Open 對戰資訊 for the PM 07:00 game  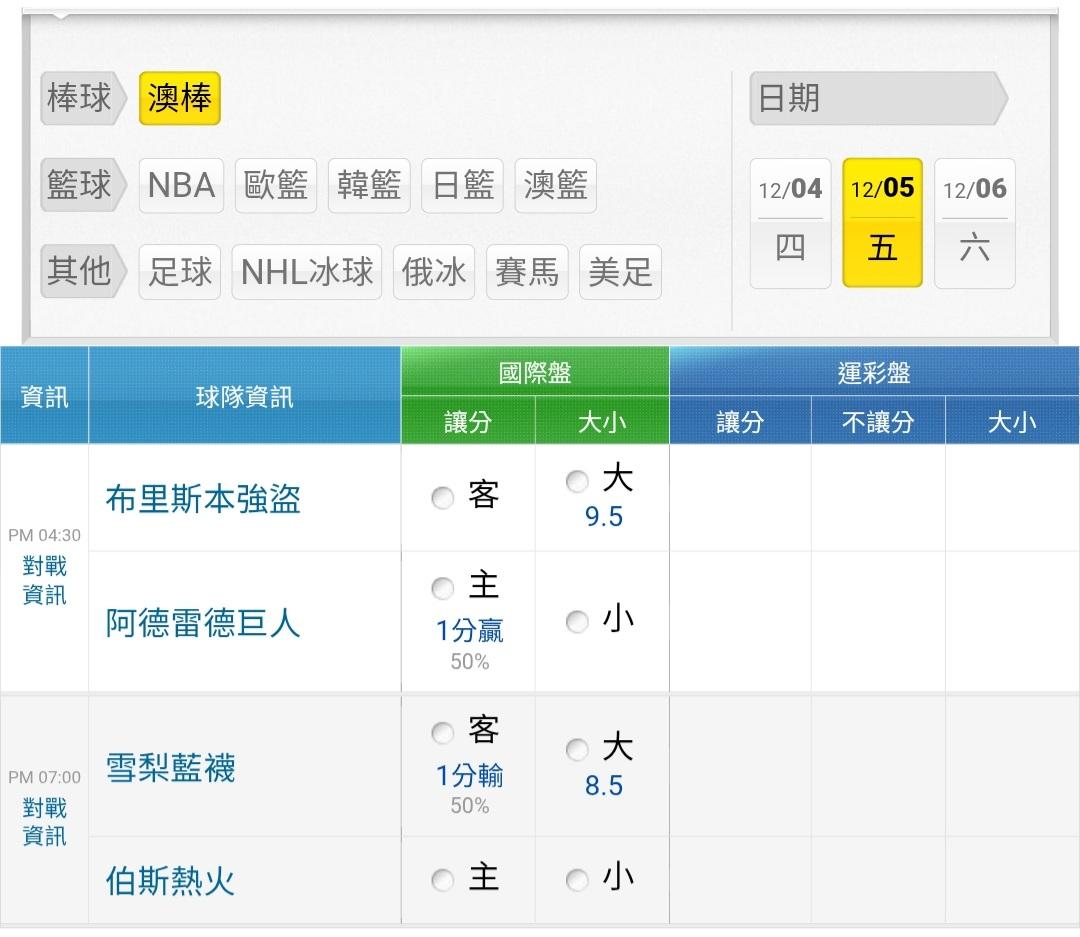[x=45, y=821]
